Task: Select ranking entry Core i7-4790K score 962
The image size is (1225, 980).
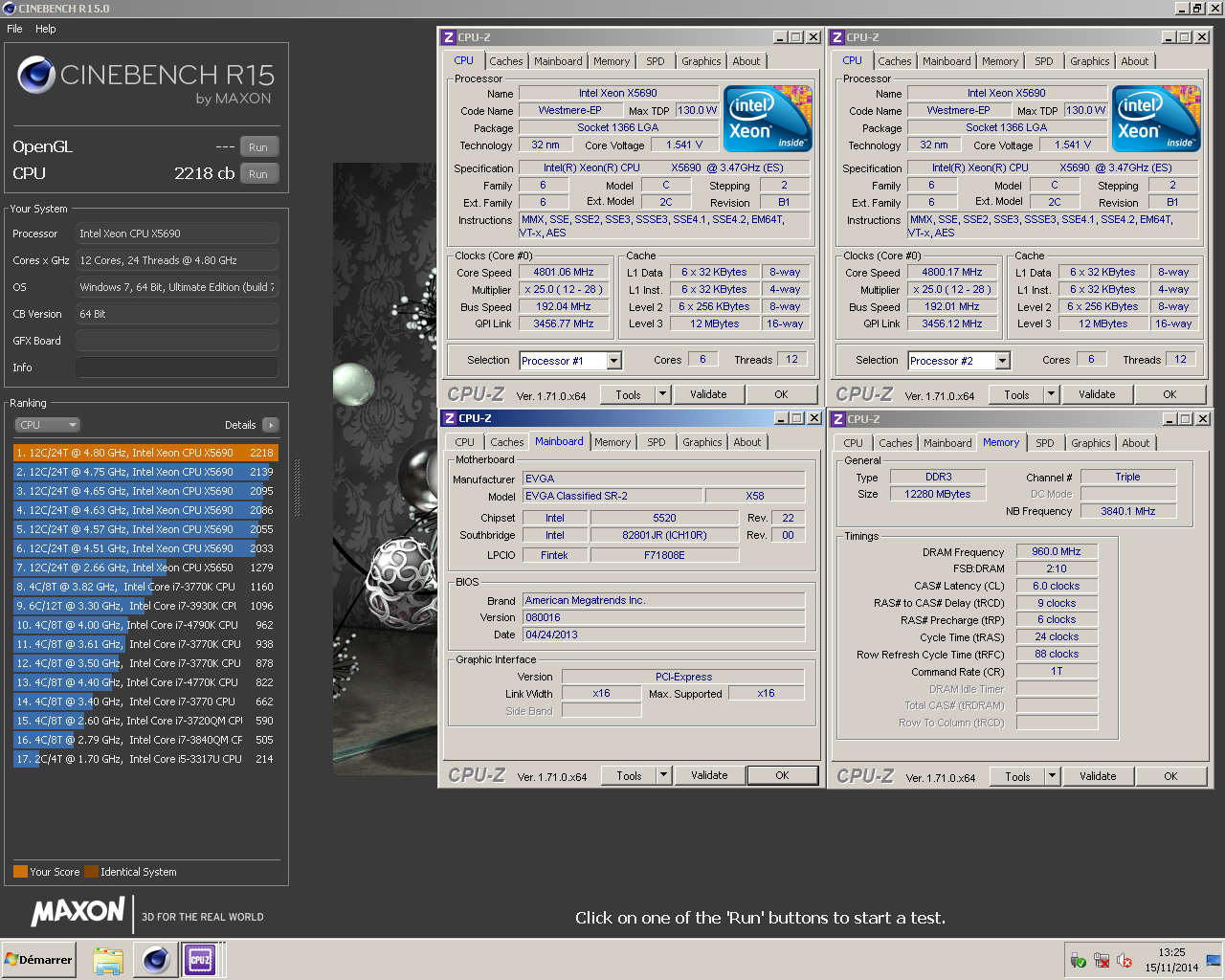Action: [x=145, y=625]
